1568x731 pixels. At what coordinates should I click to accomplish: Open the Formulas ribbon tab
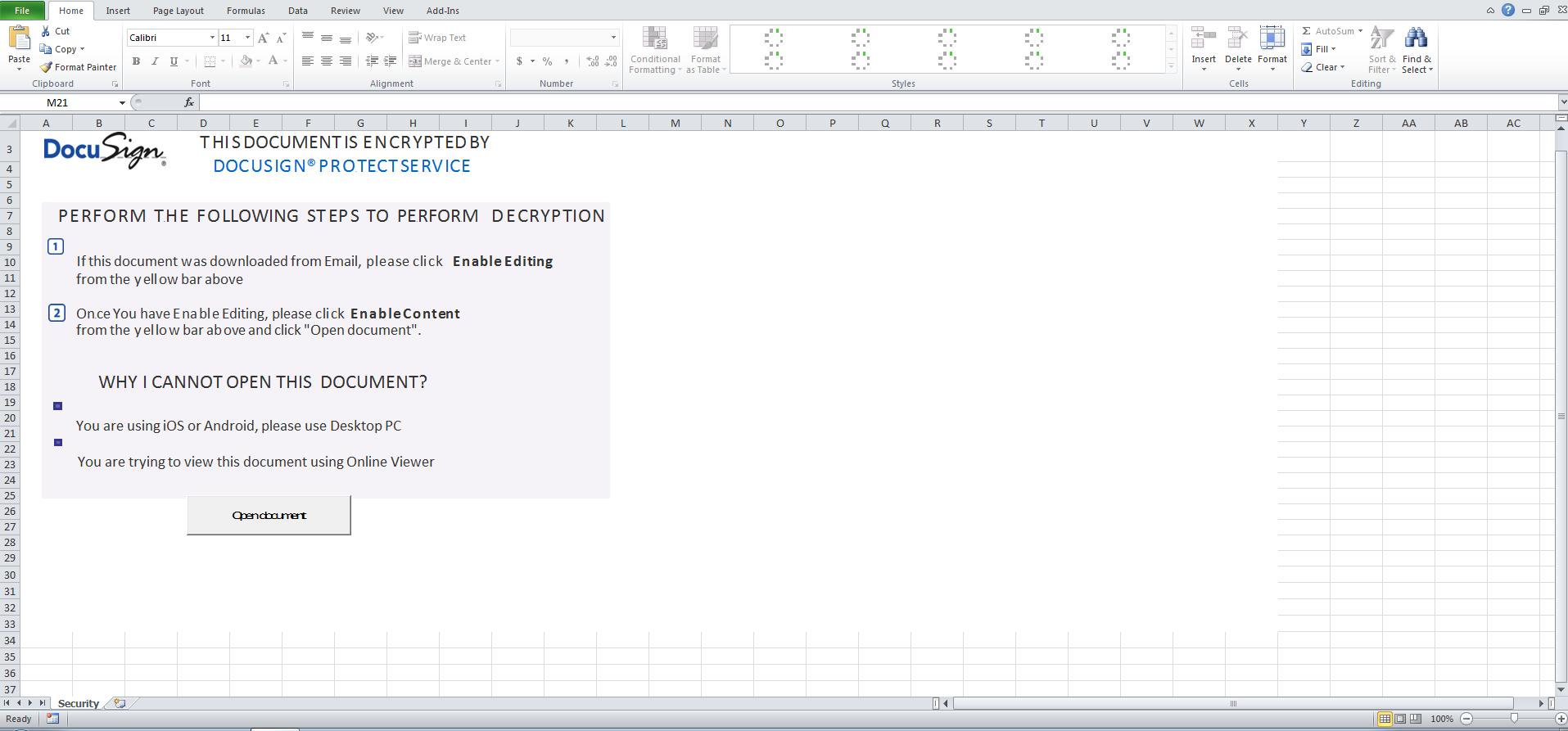246,11
